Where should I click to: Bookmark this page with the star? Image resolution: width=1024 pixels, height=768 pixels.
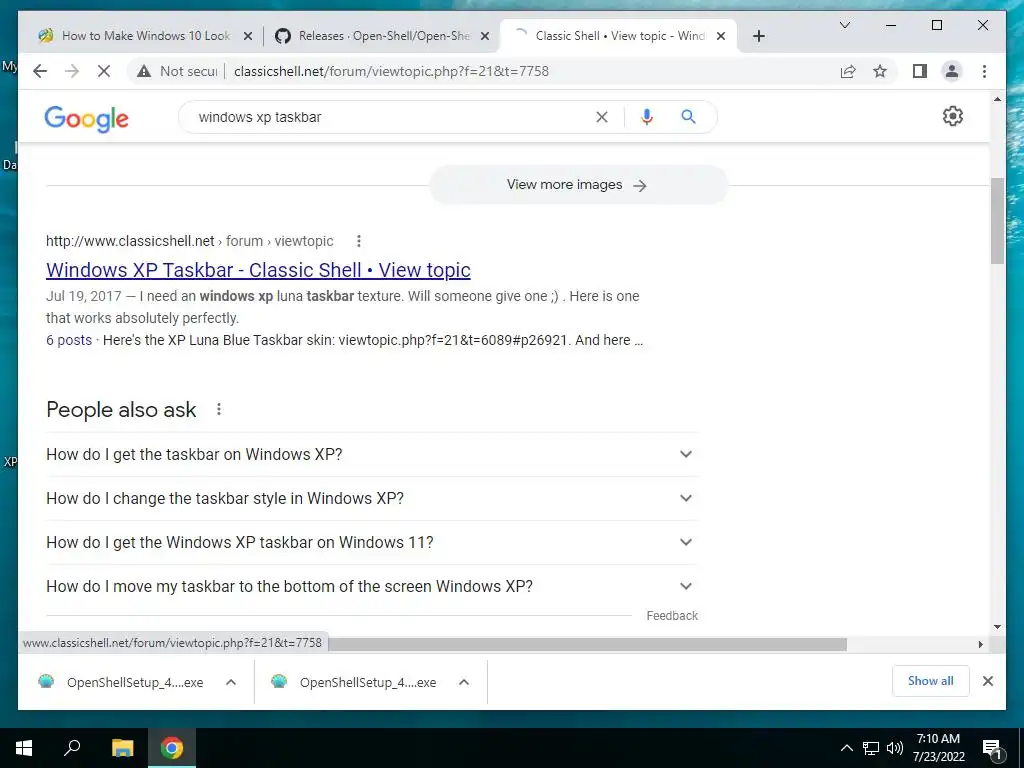pyautogui.click(x=880, y=71)
